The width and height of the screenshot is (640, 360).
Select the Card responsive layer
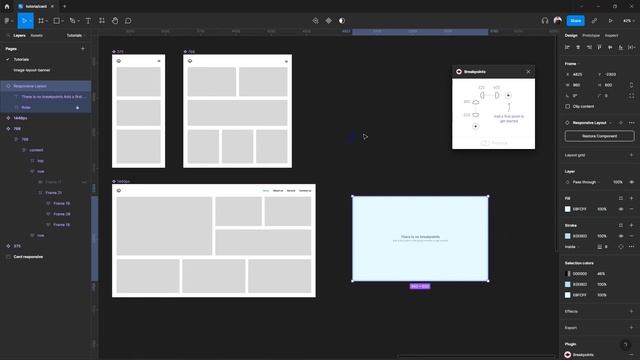click(28, 257)
